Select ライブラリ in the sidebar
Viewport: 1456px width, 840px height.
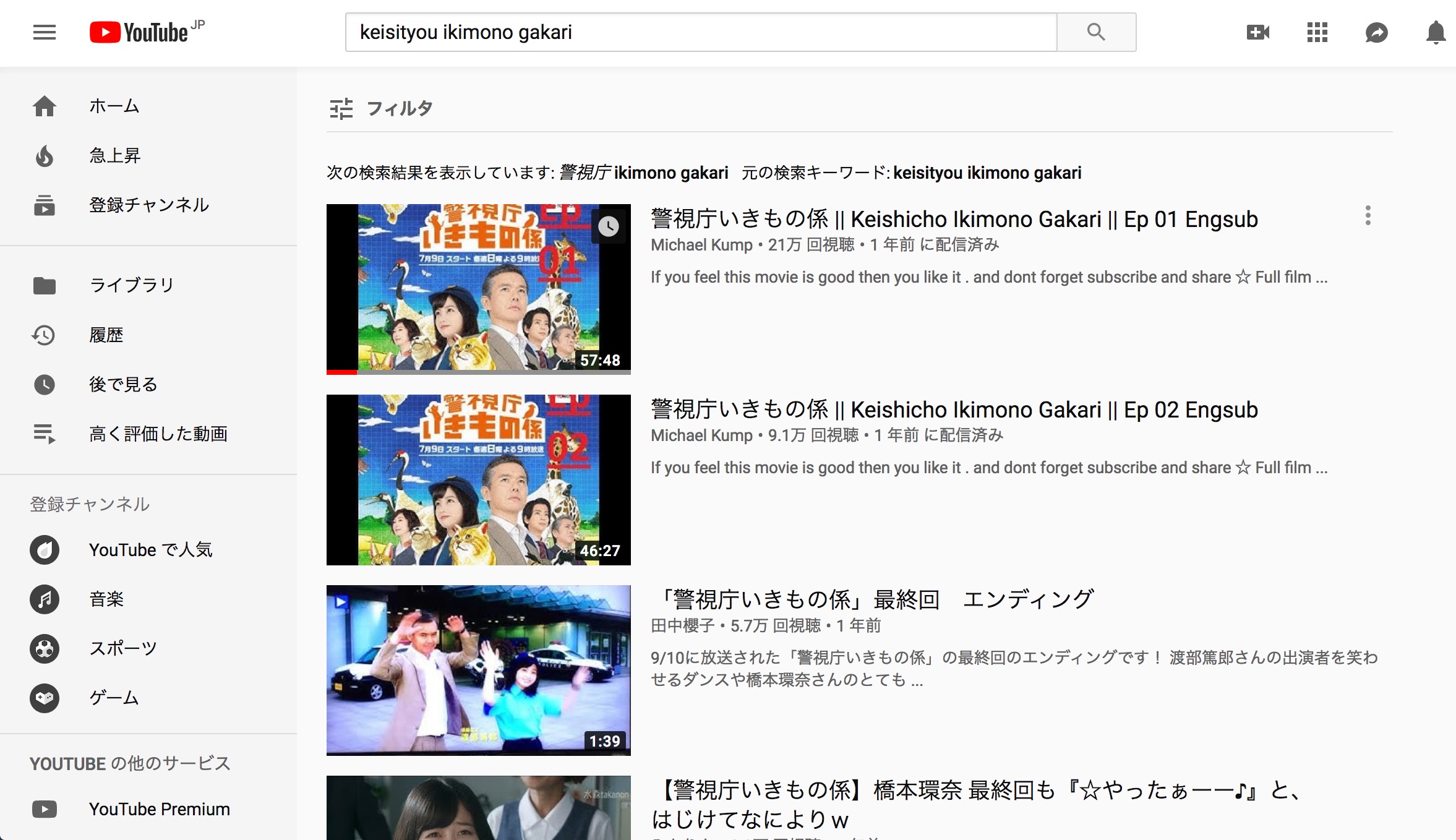(x=148, y=286)
